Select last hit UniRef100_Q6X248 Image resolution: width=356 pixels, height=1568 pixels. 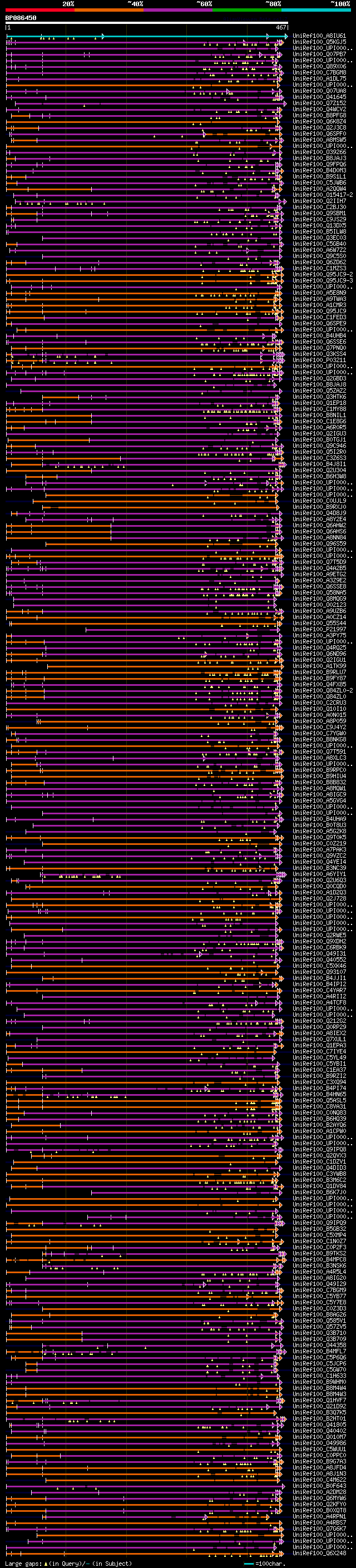[319, 1554]
